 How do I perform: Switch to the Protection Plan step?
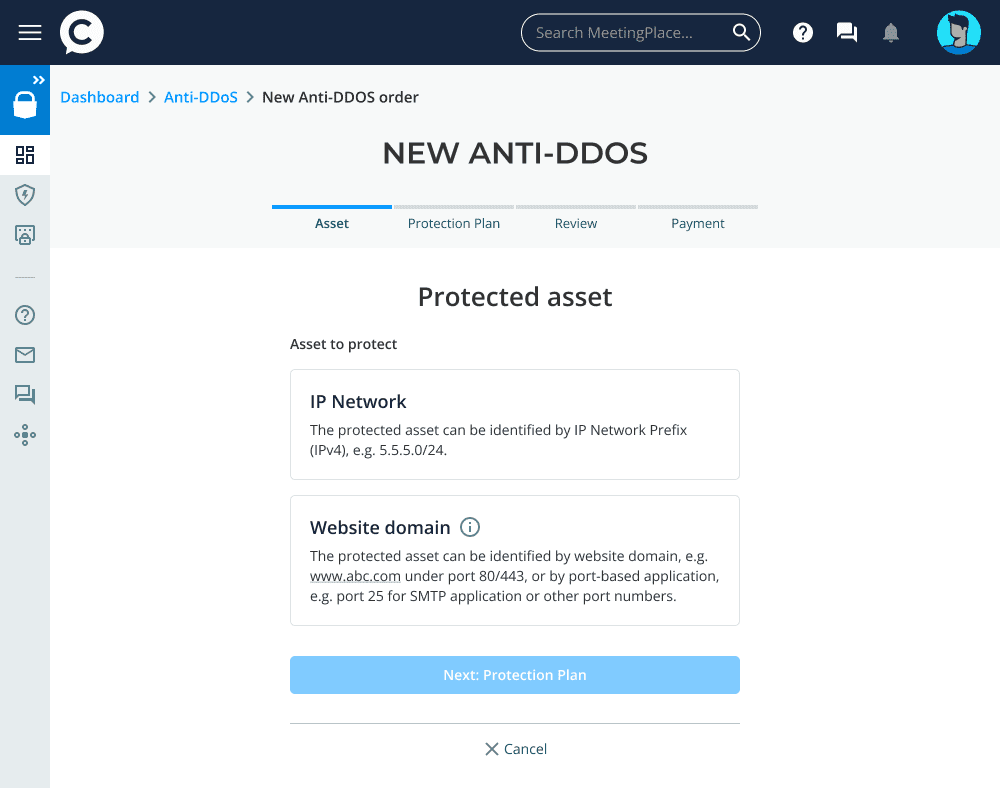pos(454,223)
